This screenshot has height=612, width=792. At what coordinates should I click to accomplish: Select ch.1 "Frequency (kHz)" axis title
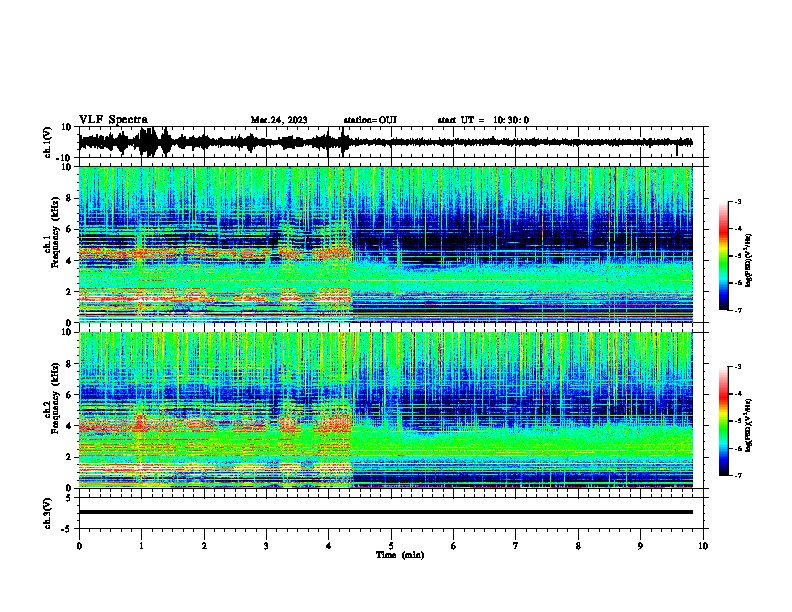pyautogui.click(x=56, y=230)
